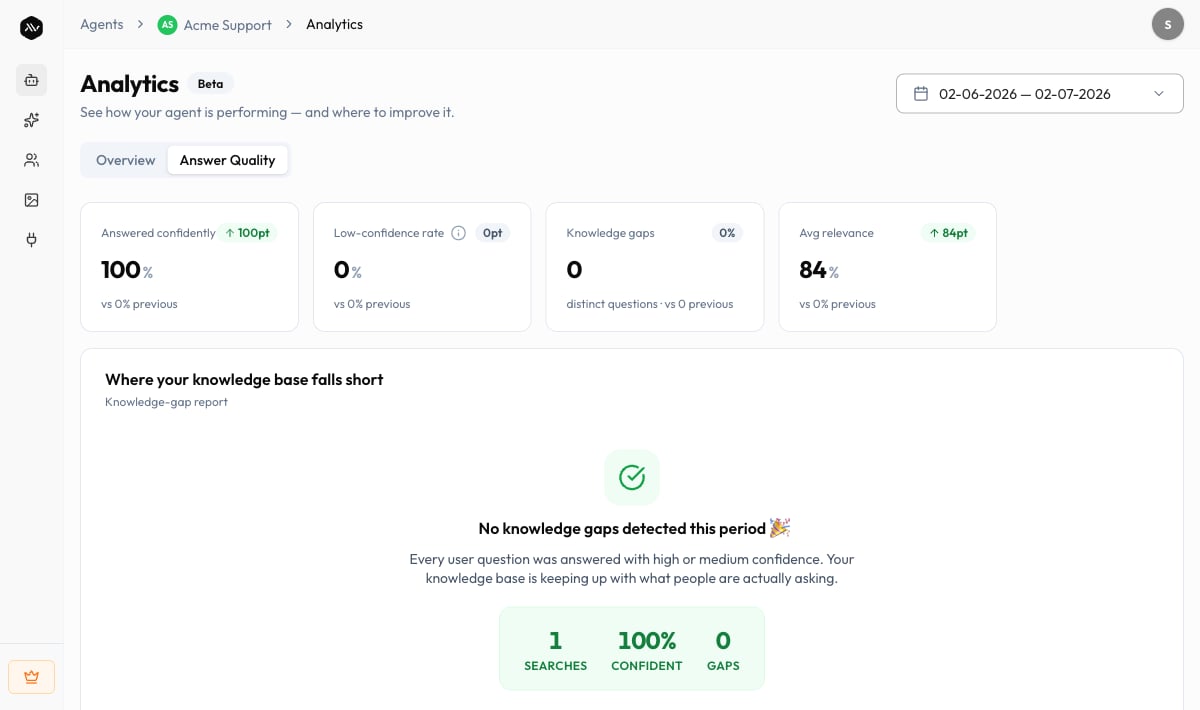Open the sparkles icon in sidebar
1200x710 pixels.
pos(31,120)
